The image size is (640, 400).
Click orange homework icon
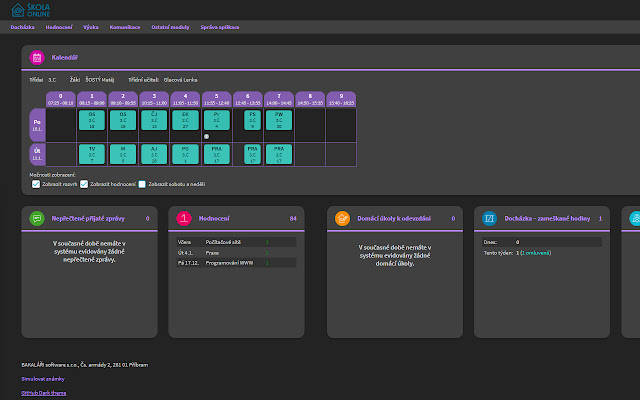342,218
